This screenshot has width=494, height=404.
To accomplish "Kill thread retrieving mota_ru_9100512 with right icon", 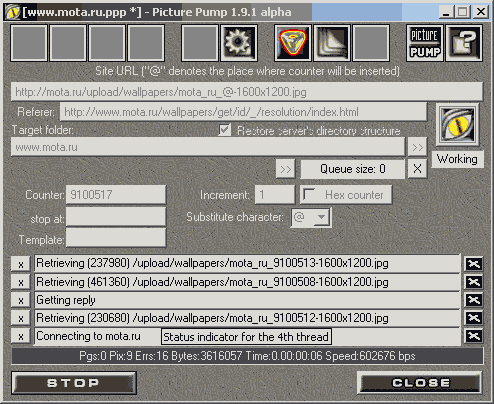I will (x=474, y=318).
